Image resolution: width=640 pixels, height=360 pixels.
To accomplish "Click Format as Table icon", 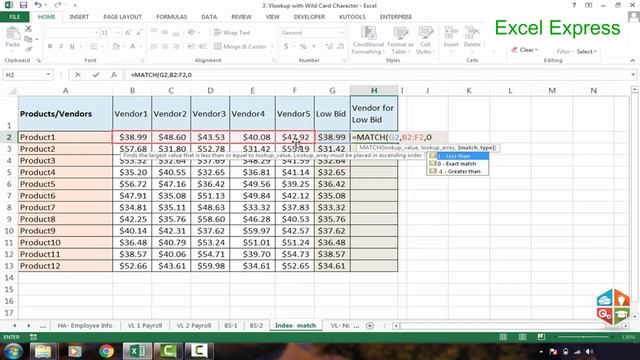I will click(x=400, y=40).
